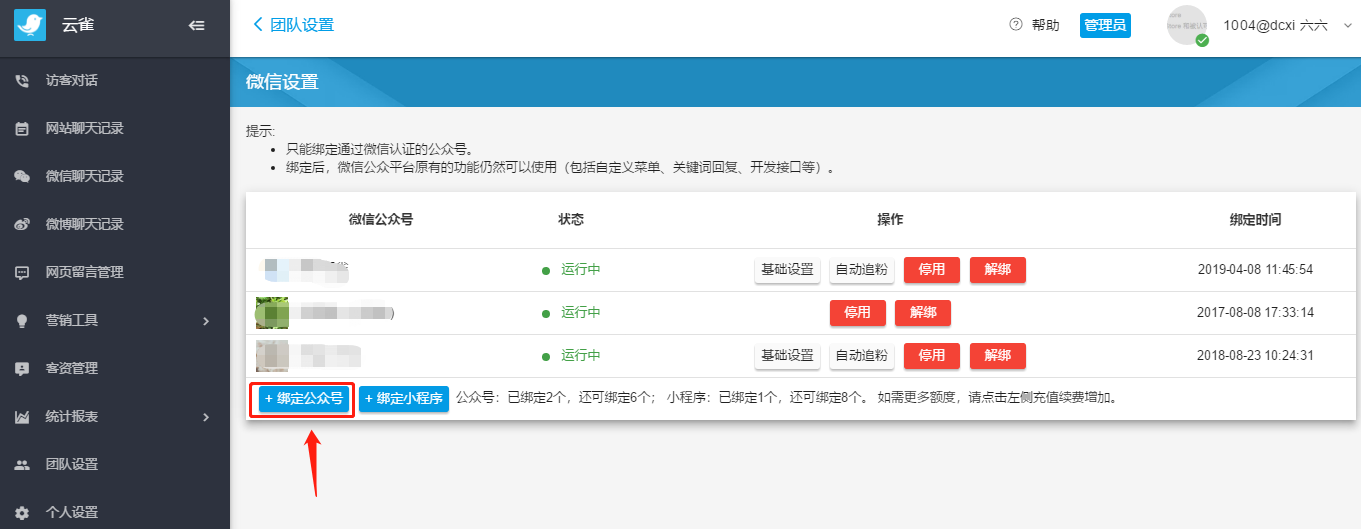Click the 网页留言管理 message icon
The width and height of the screenshot is (1361, 529).
[x=22, y=273]
